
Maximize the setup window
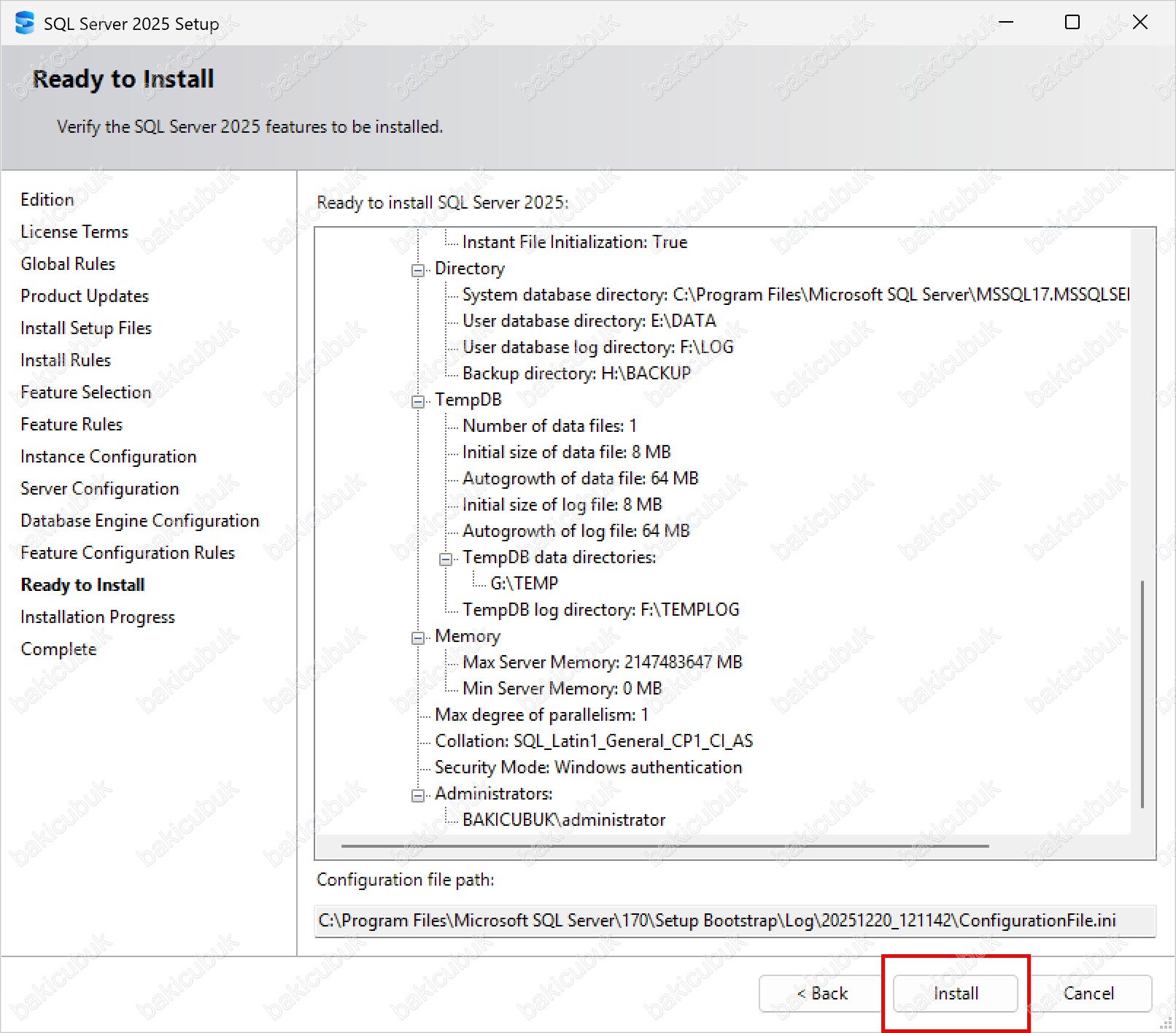[1072, 23]
